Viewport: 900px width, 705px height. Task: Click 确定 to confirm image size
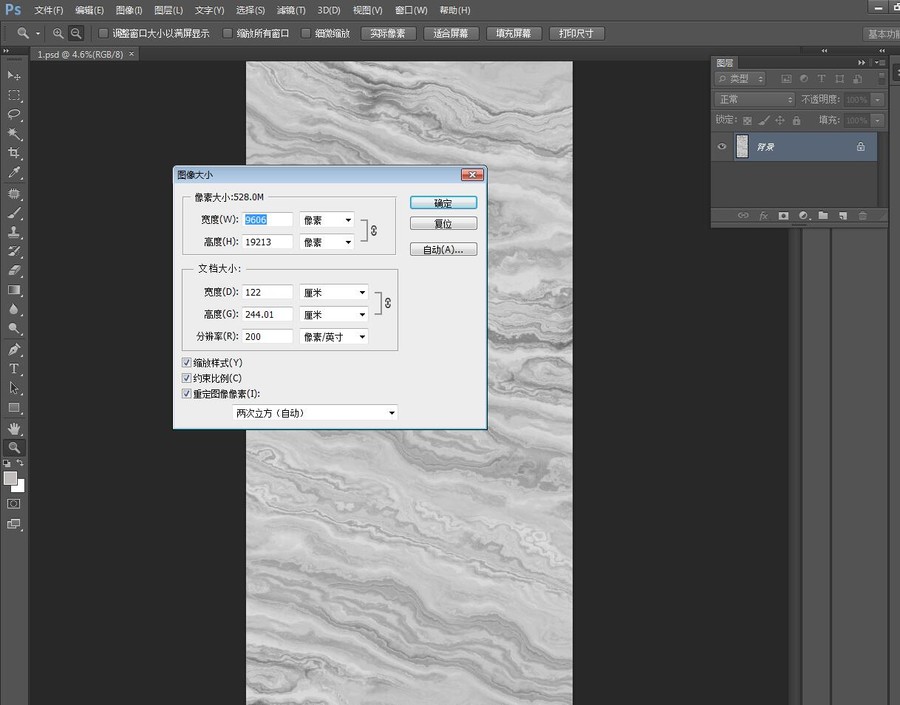(443, 203)
